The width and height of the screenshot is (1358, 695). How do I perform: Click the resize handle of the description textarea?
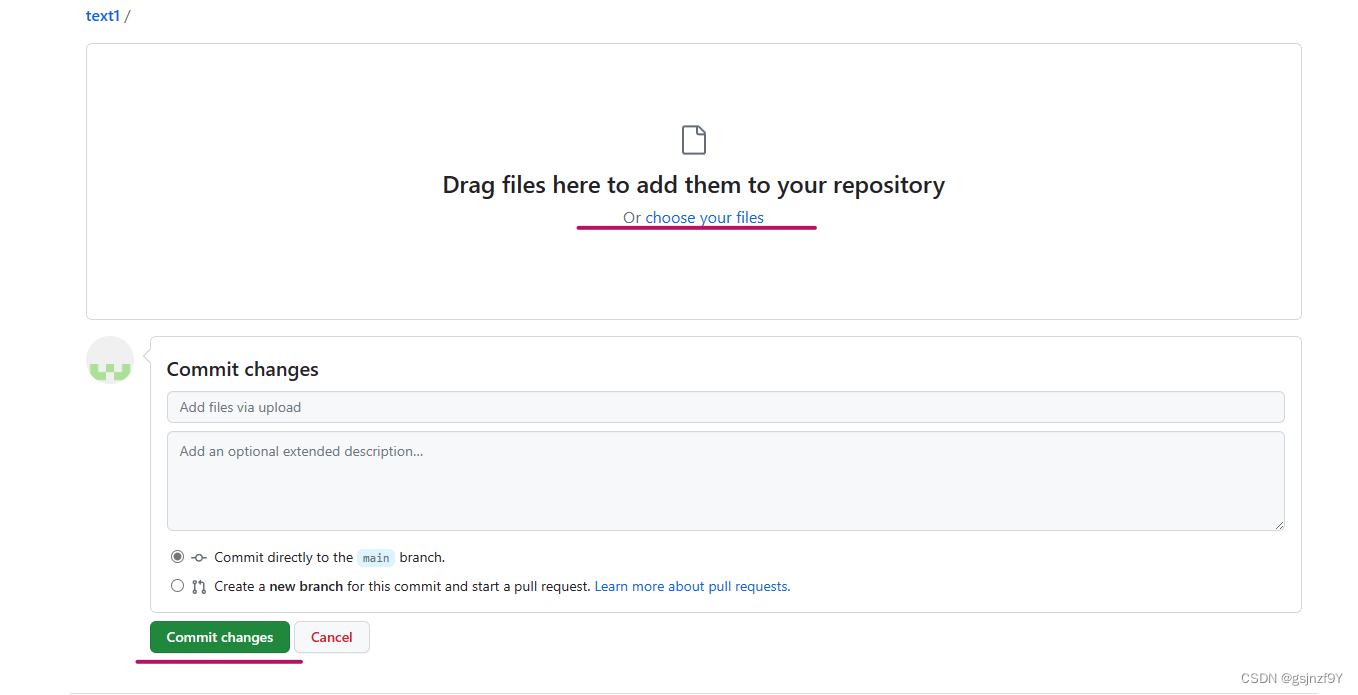coord(1279,525)
